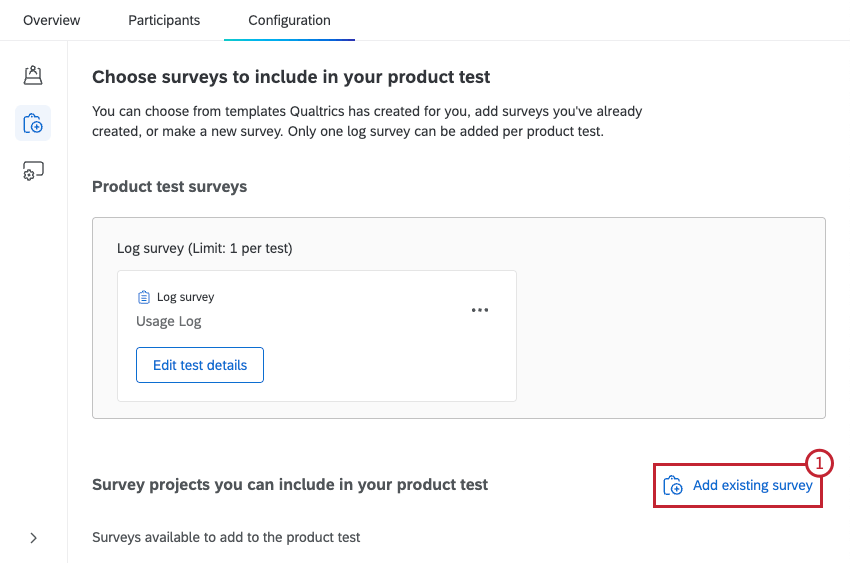This screenshot has height=563, width=850.
Task: Click the Choose surveys to include heading
Action: click(x=291, y=77)
